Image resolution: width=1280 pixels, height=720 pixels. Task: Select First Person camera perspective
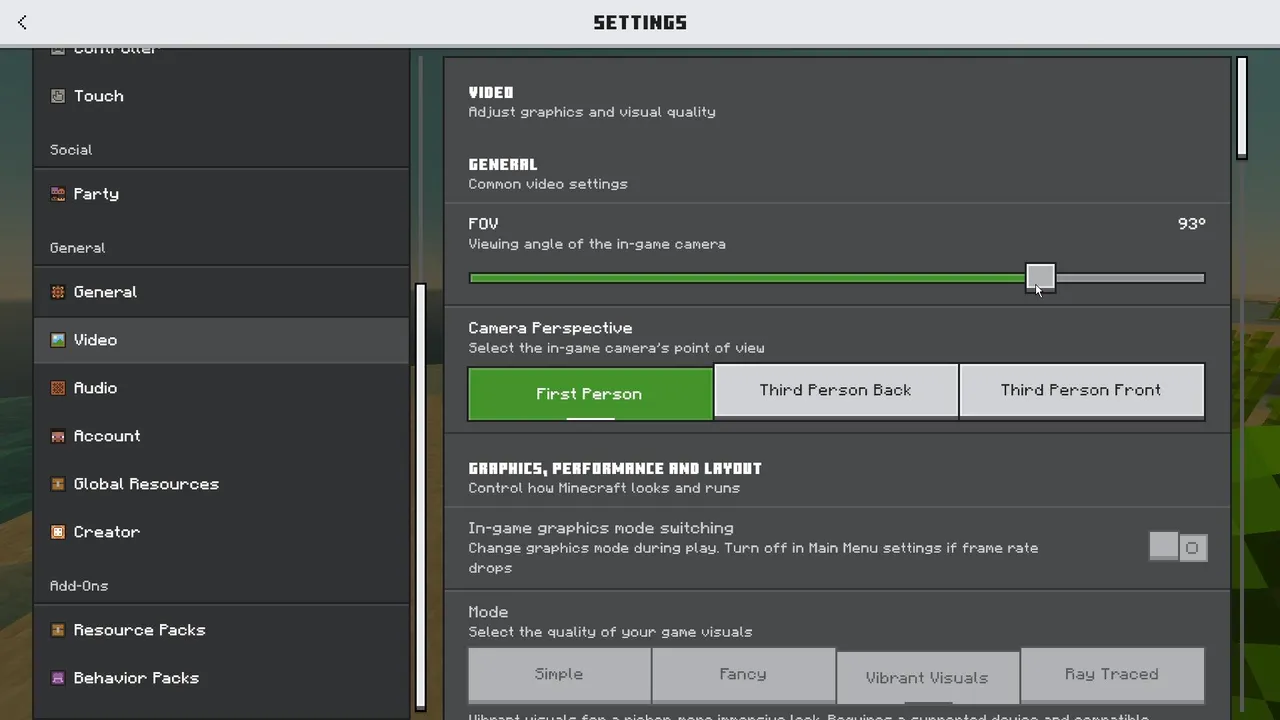(x=590, y=393)
